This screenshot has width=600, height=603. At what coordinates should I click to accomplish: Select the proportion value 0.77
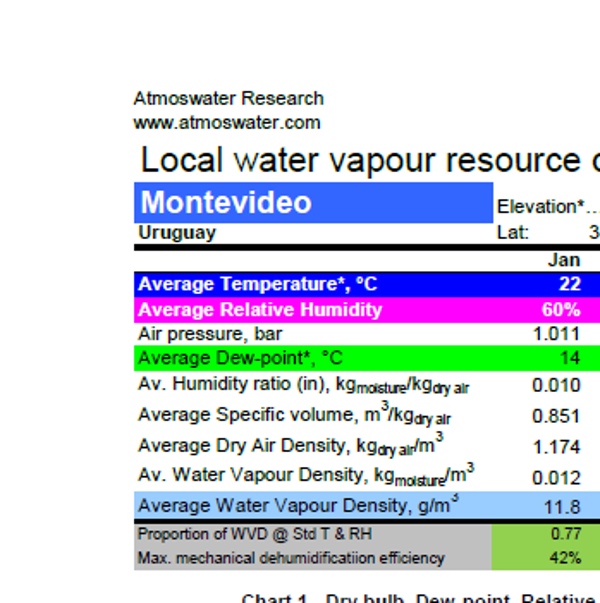click(566, 534)
